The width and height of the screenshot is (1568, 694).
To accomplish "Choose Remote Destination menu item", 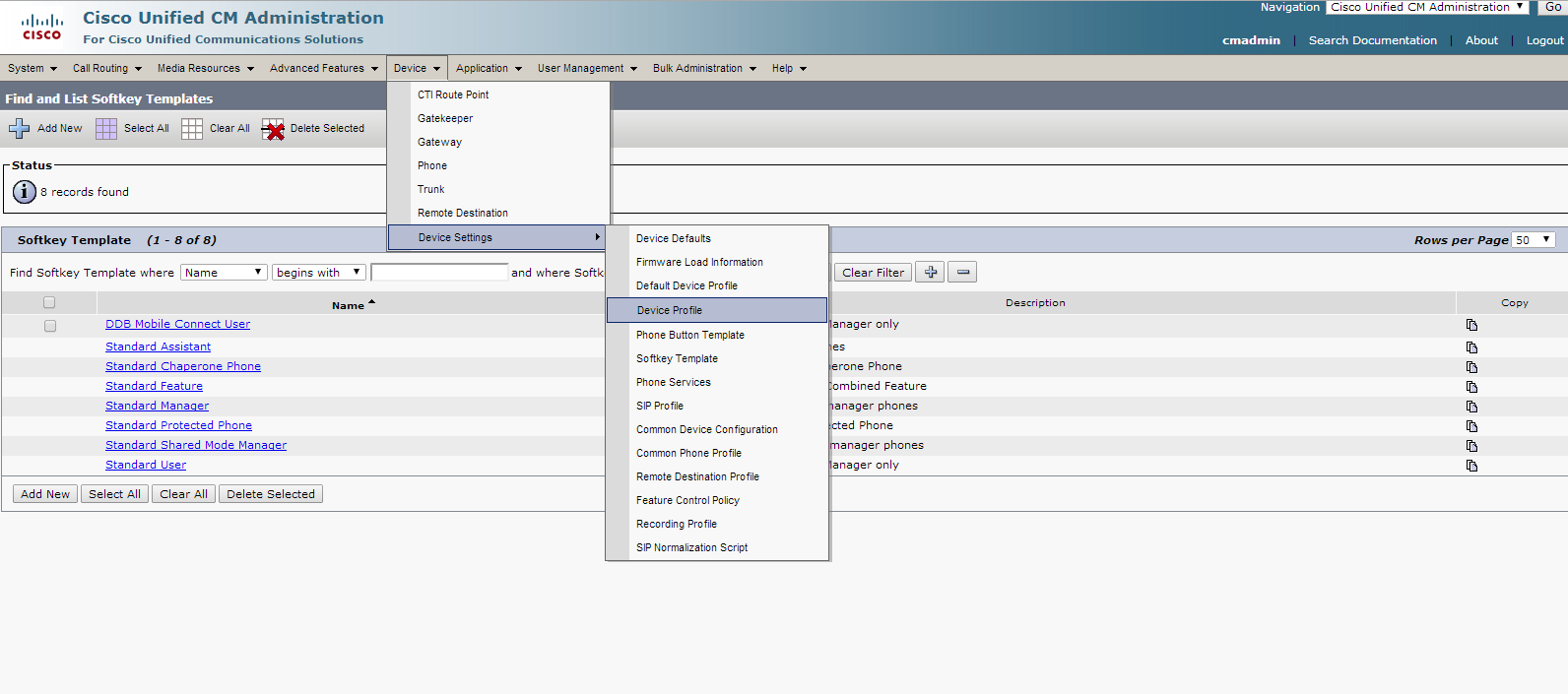I will (x=463, y=213).
